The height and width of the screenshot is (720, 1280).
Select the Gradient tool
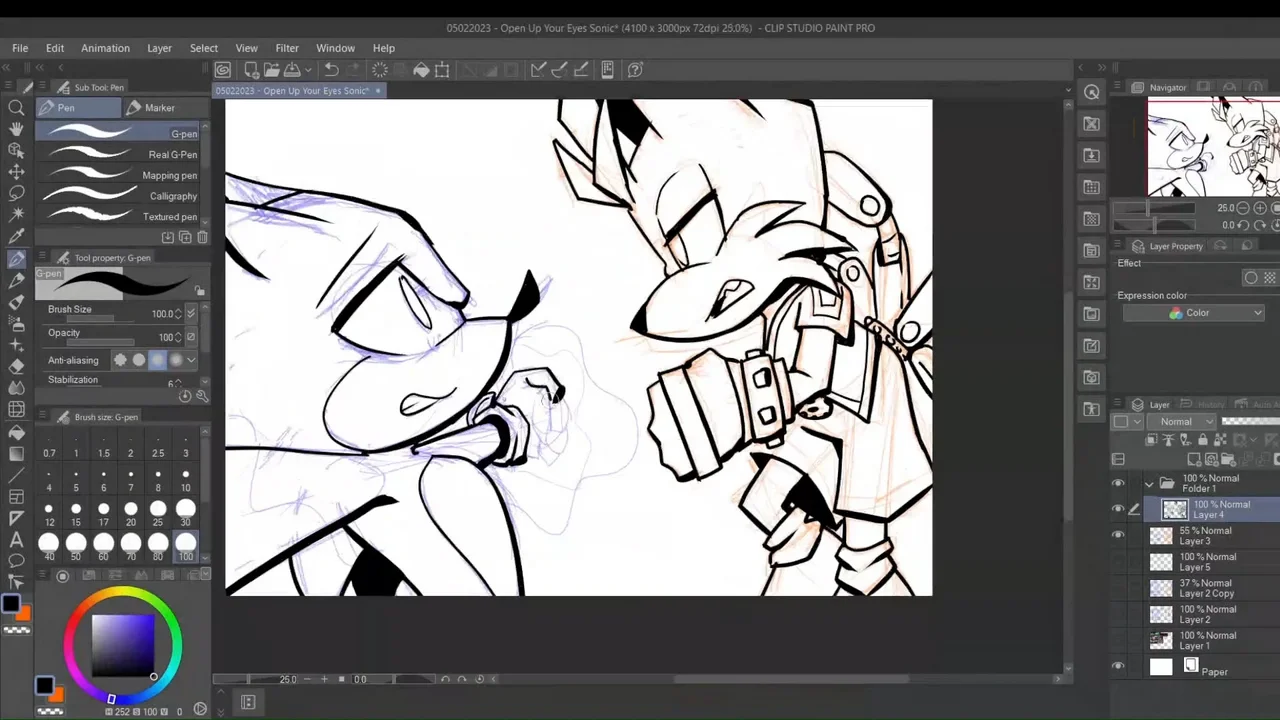coord(16,453)
